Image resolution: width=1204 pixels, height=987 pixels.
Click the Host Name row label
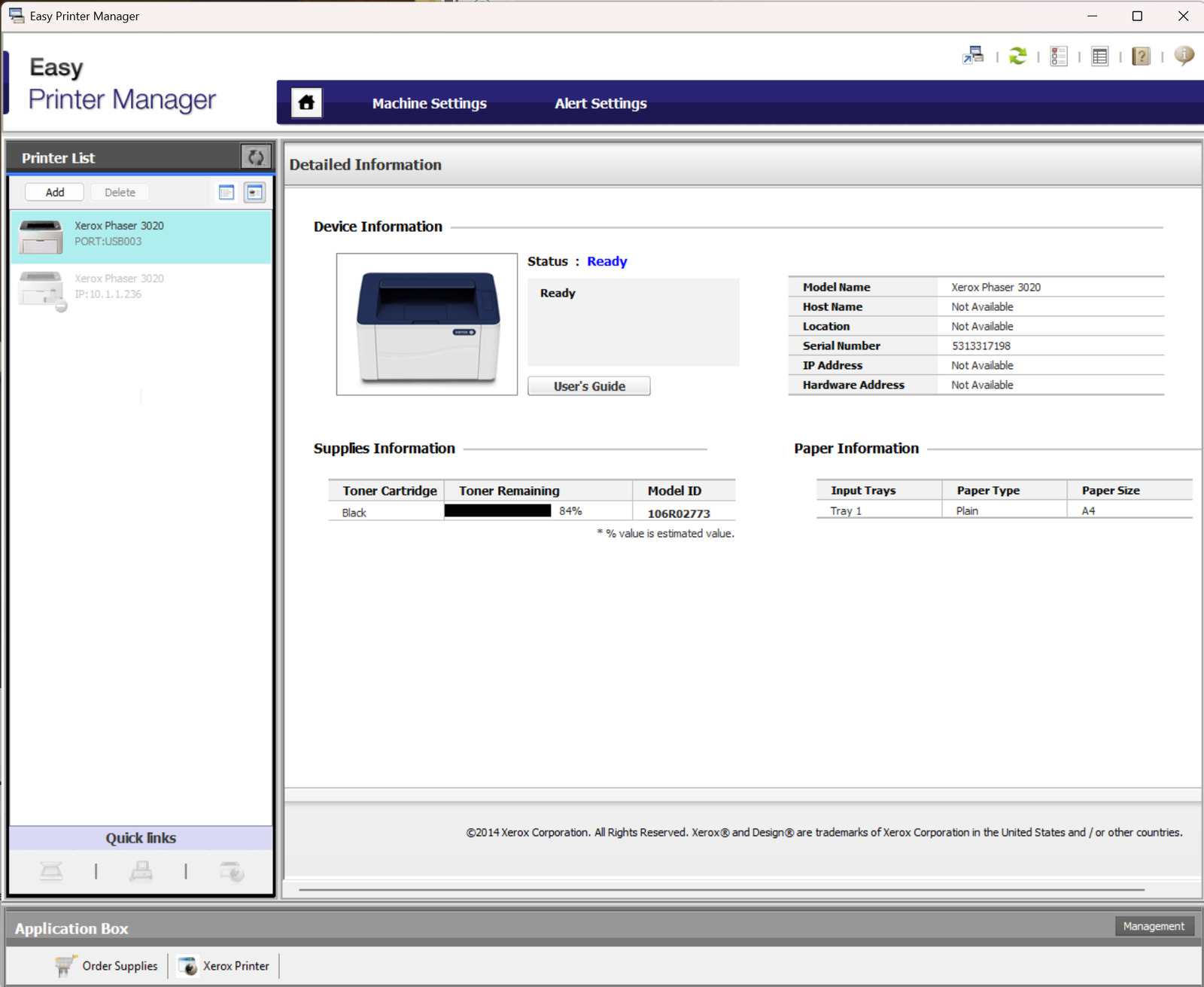832,306
